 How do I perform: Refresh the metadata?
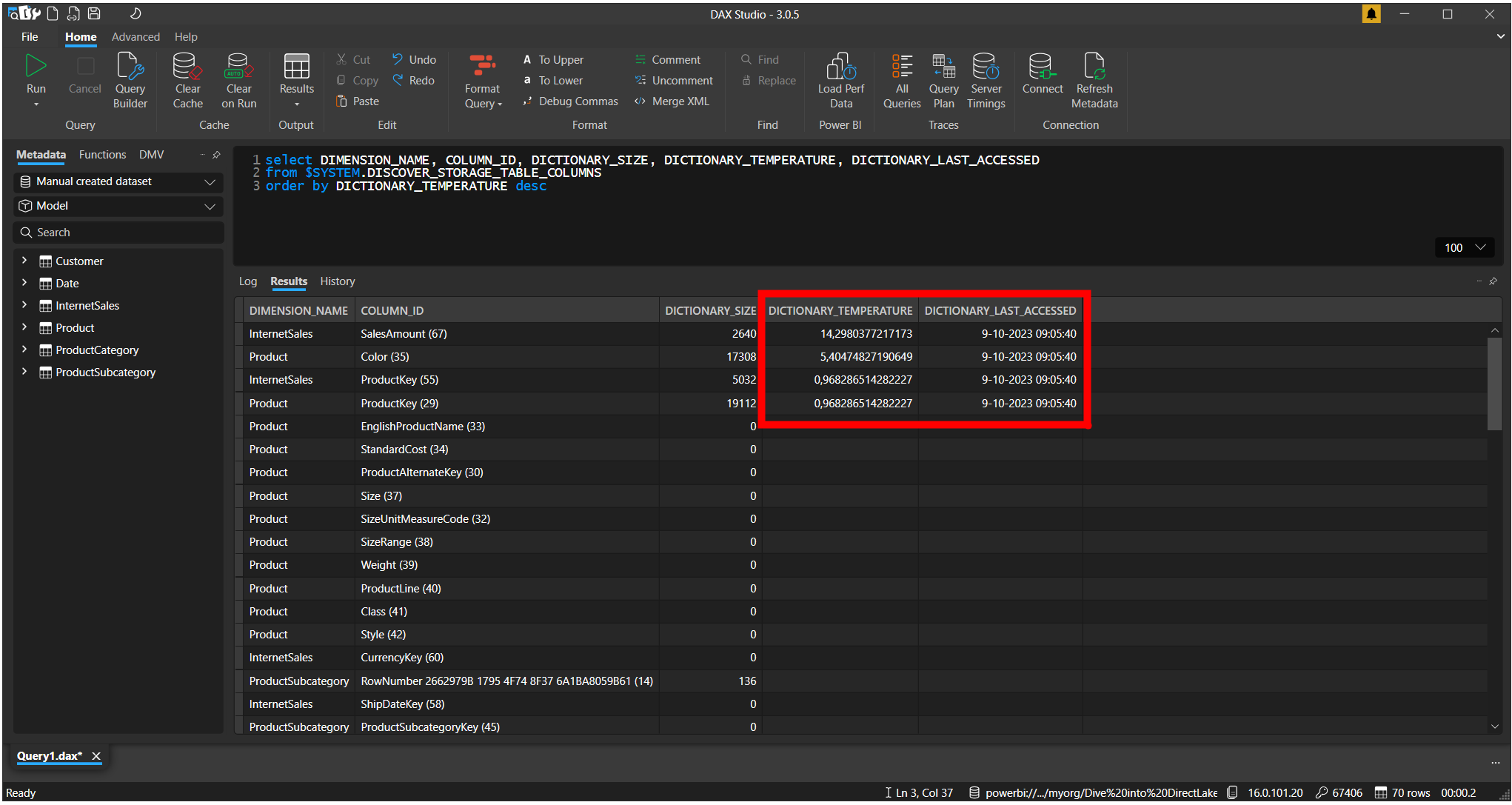(1094, 80)
